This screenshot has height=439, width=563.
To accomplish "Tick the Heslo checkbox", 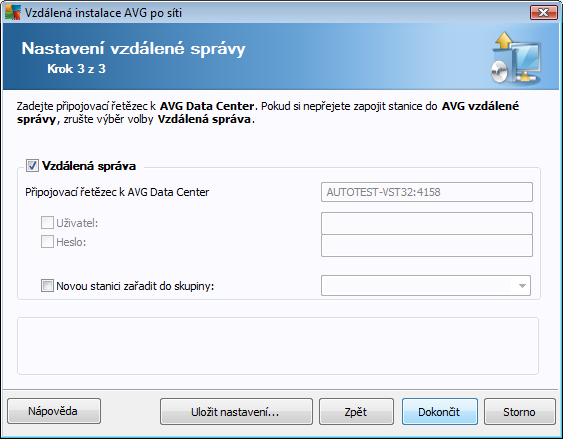I will 47,242.
